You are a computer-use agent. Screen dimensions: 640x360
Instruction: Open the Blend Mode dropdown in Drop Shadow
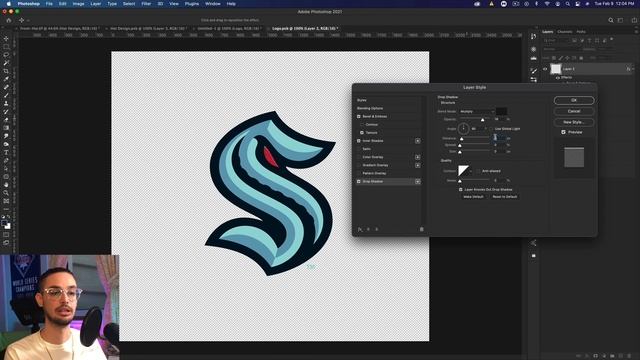click(x=477, y=111)
